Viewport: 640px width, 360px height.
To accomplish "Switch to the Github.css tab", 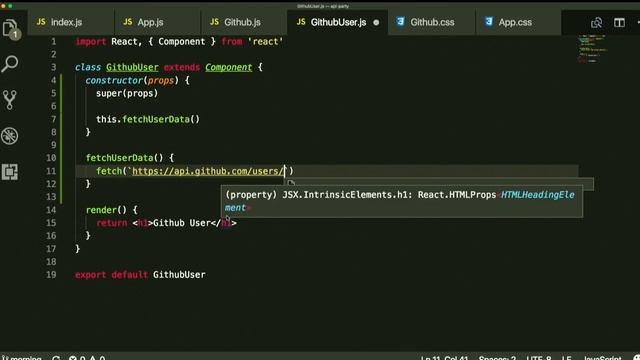I will [432, 22].
